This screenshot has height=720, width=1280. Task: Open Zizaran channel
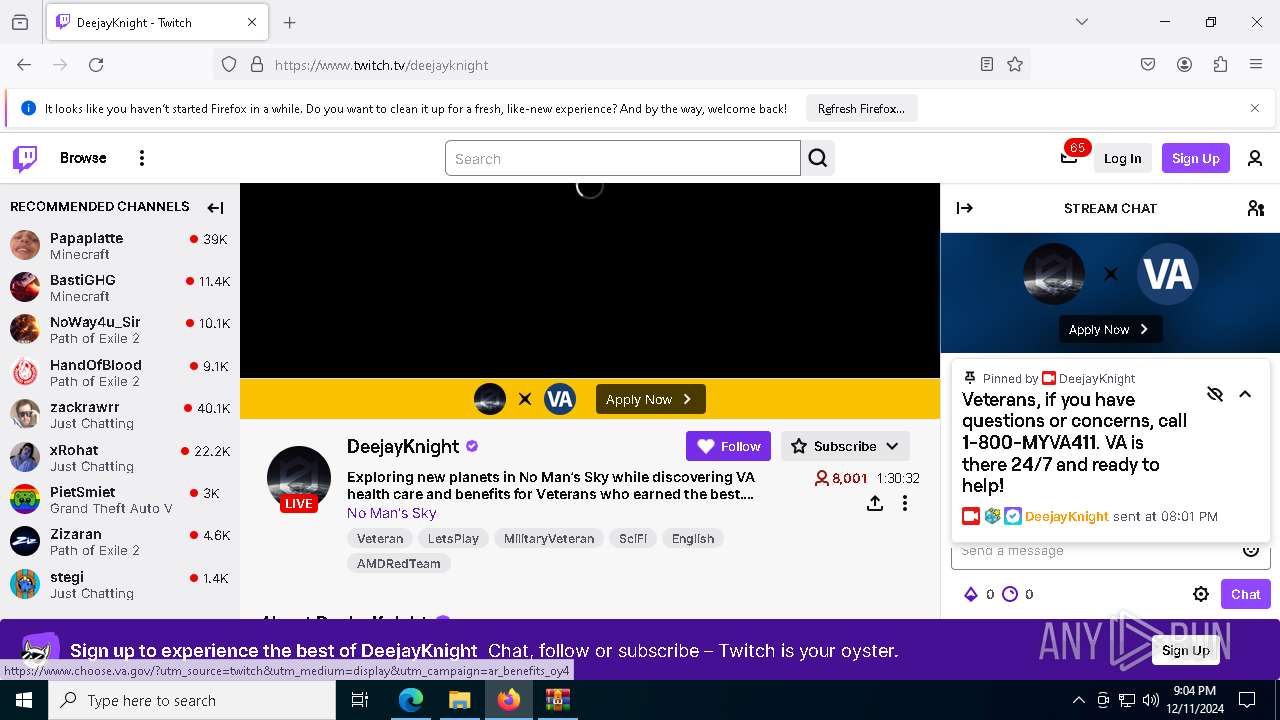(x=120, y=542)
